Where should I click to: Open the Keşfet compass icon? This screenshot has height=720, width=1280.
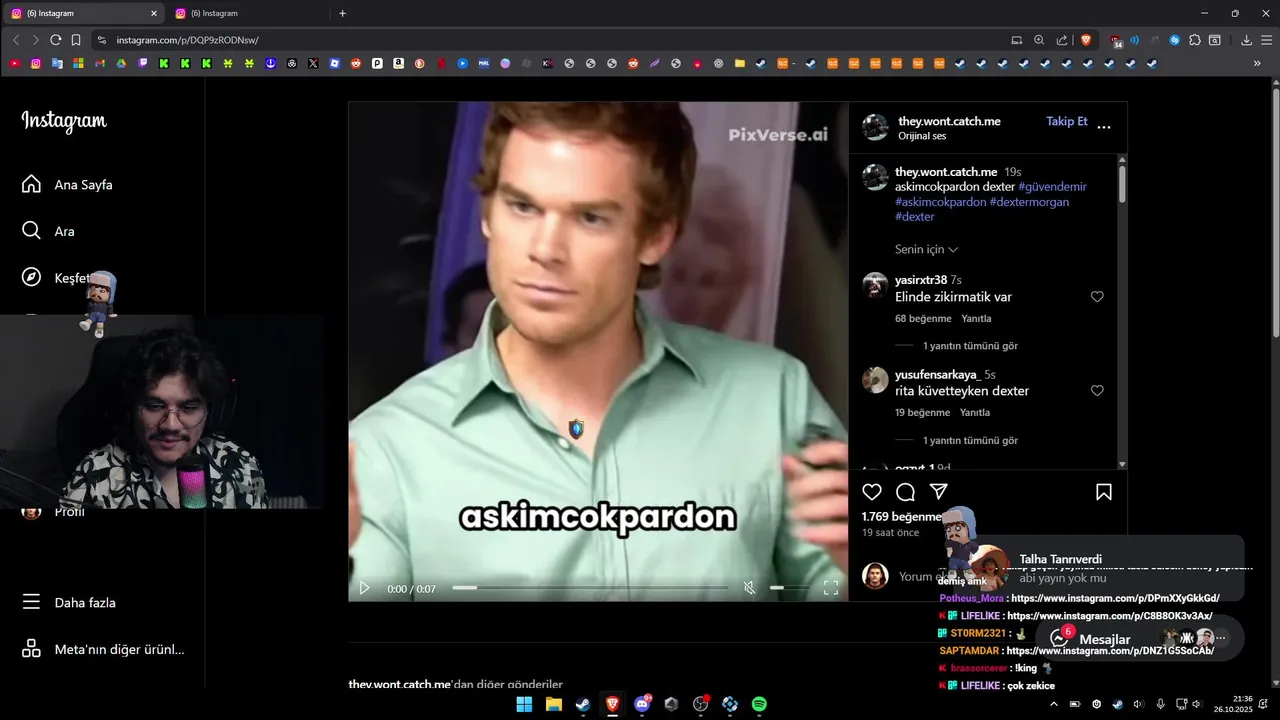[31, 277]
